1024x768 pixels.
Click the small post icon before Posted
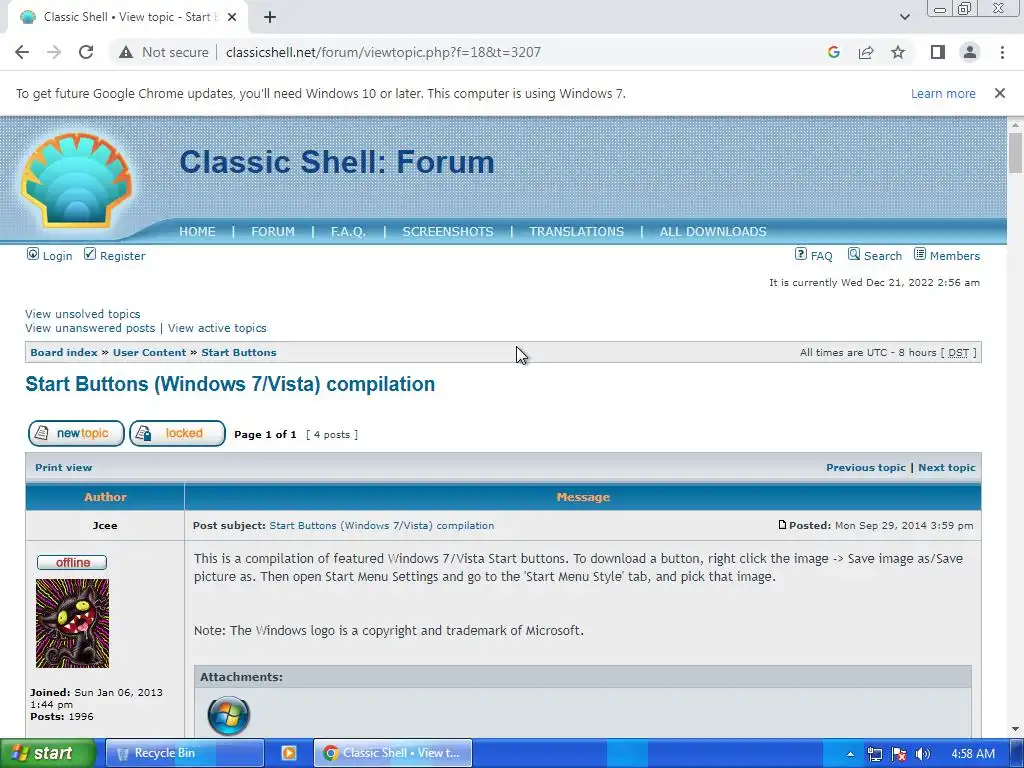click(x=782, y=525)
